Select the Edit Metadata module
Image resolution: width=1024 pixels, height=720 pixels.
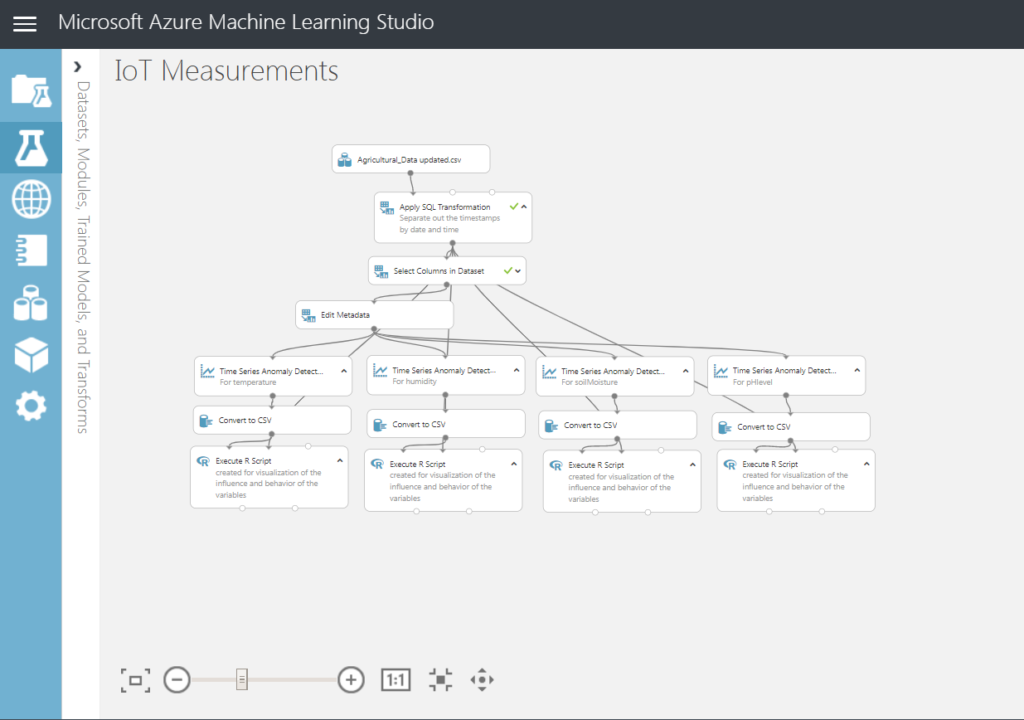374,315
